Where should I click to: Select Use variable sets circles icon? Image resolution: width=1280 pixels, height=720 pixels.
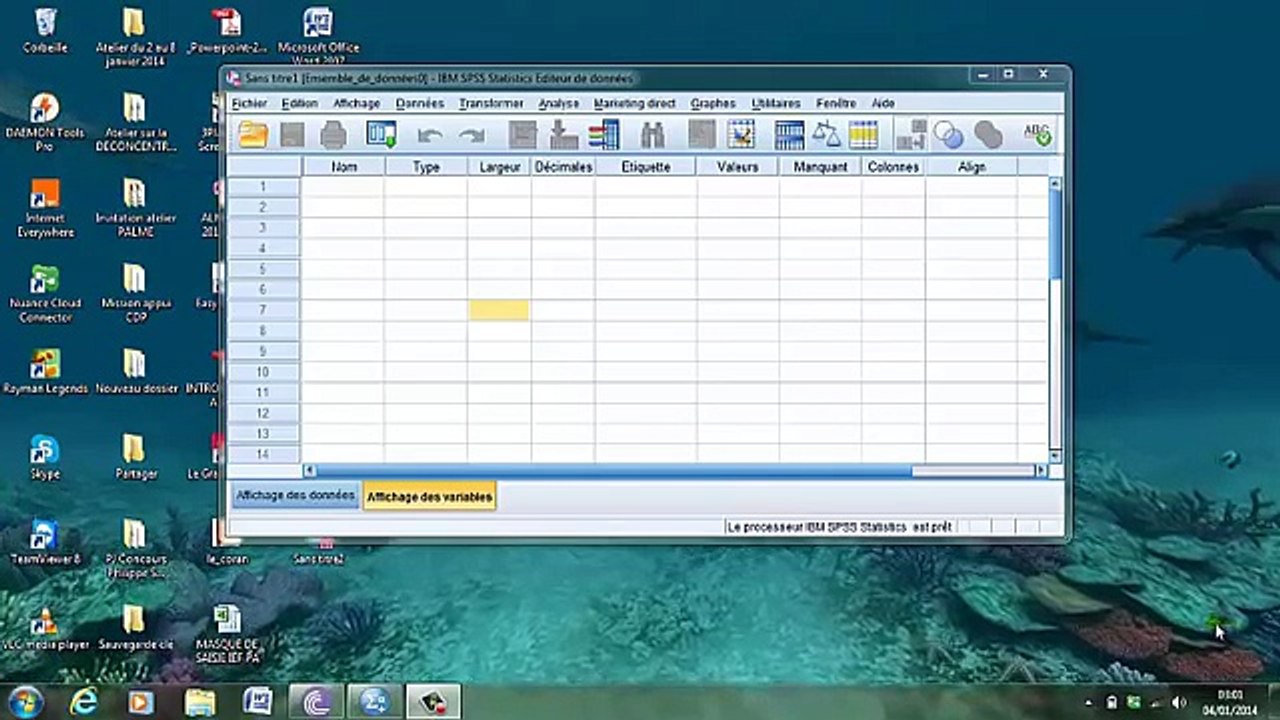coord(948,135)
